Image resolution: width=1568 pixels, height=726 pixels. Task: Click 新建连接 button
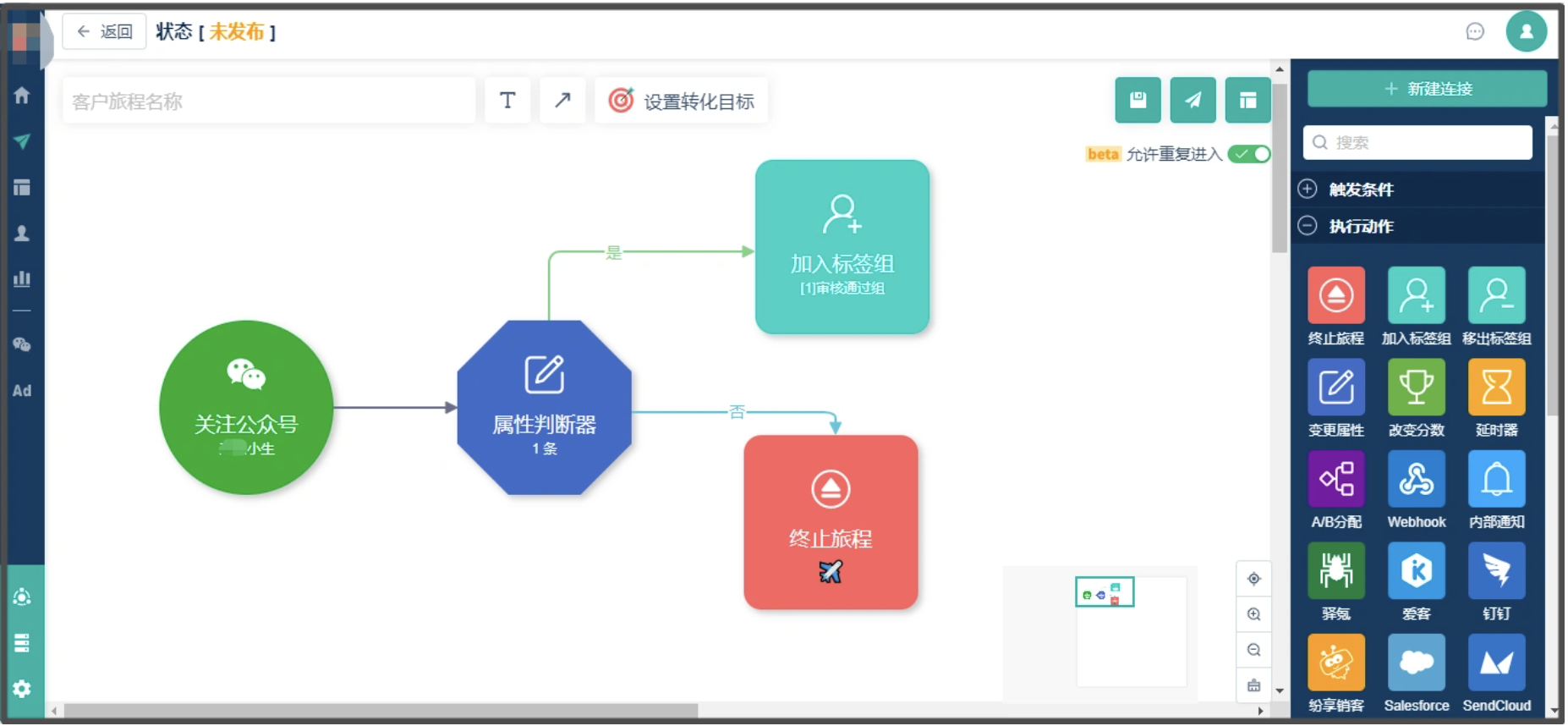click(x=1428, y=89)
